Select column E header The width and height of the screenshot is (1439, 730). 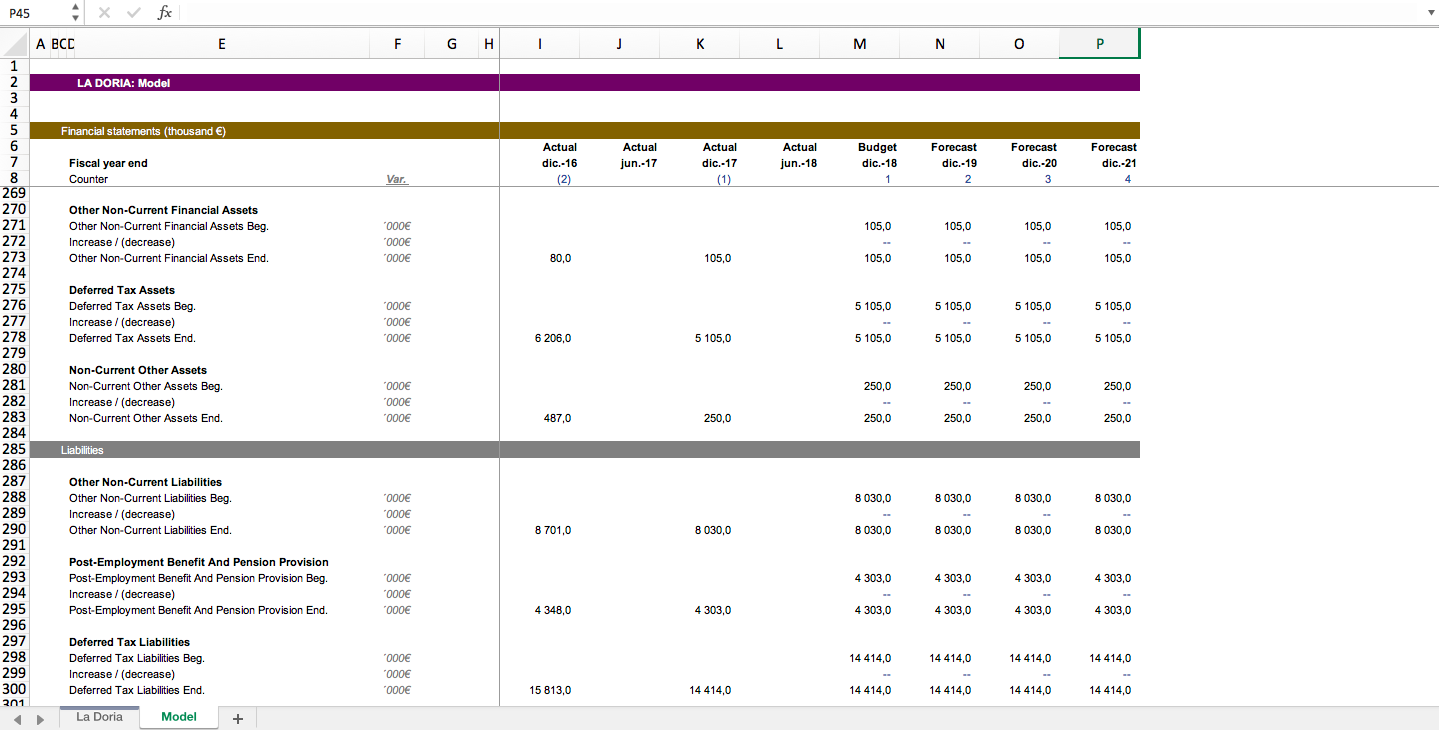[221, 44]
